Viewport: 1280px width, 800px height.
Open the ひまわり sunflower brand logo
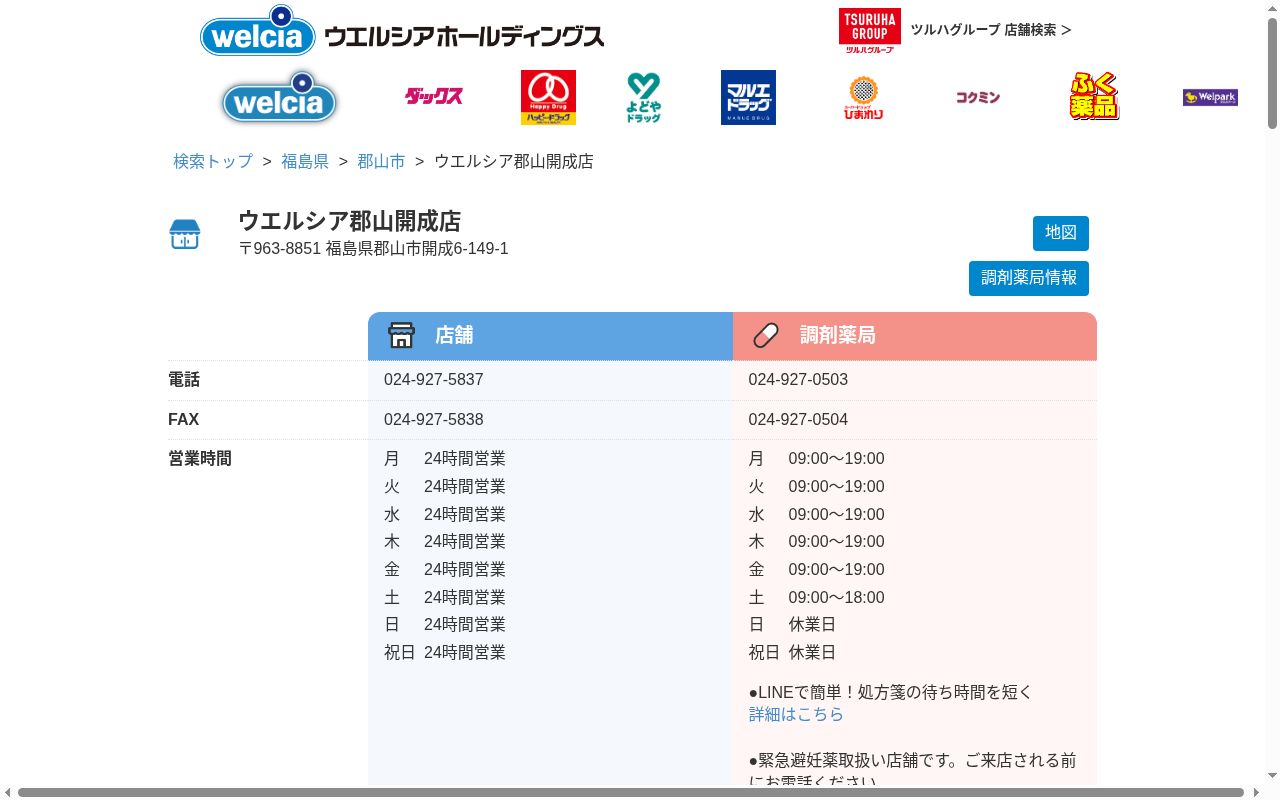(x=863, y=97)
